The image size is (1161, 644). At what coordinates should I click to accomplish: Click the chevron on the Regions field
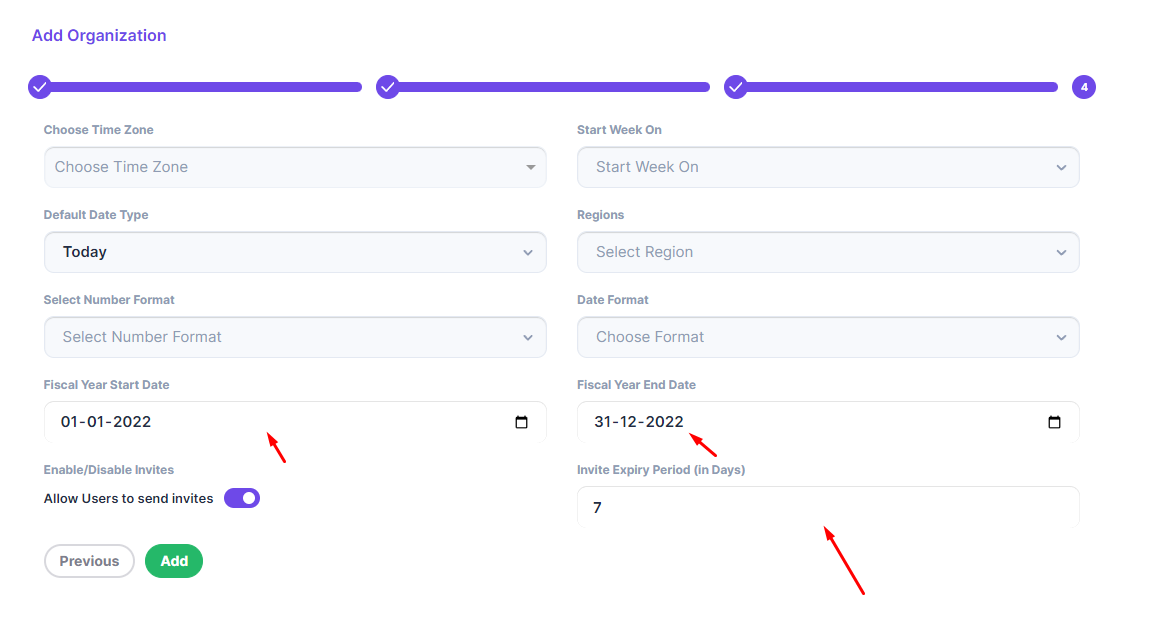(x=1062, y=252)
